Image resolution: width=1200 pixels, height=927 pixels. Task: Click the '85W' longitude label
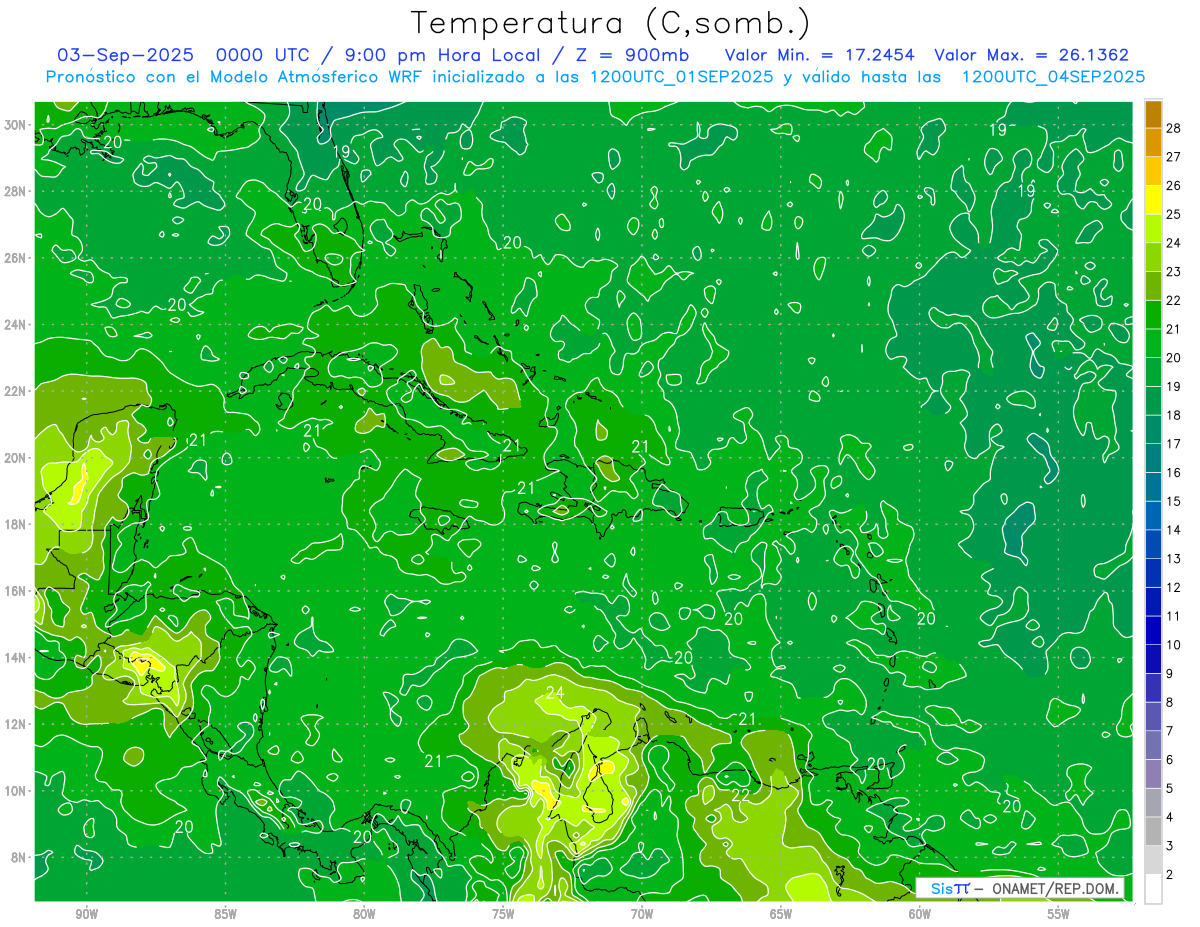[225, 914]
